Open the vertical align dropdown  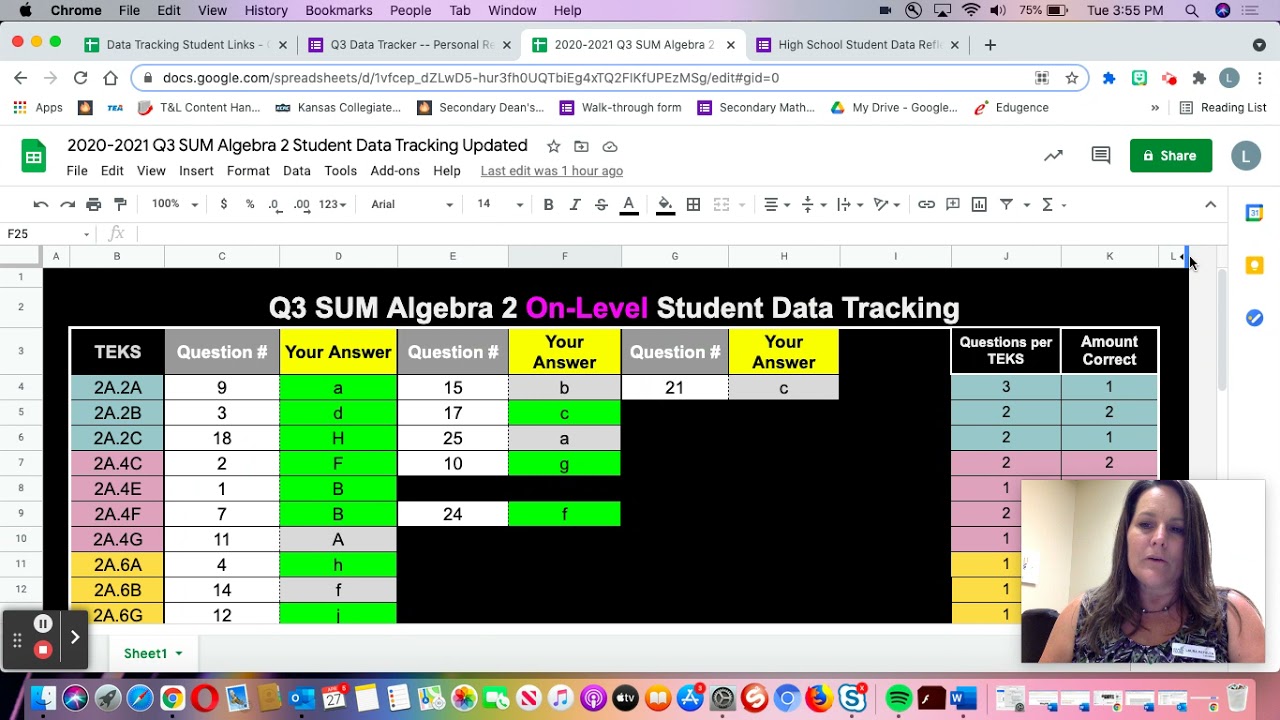(x=814, y=204)
